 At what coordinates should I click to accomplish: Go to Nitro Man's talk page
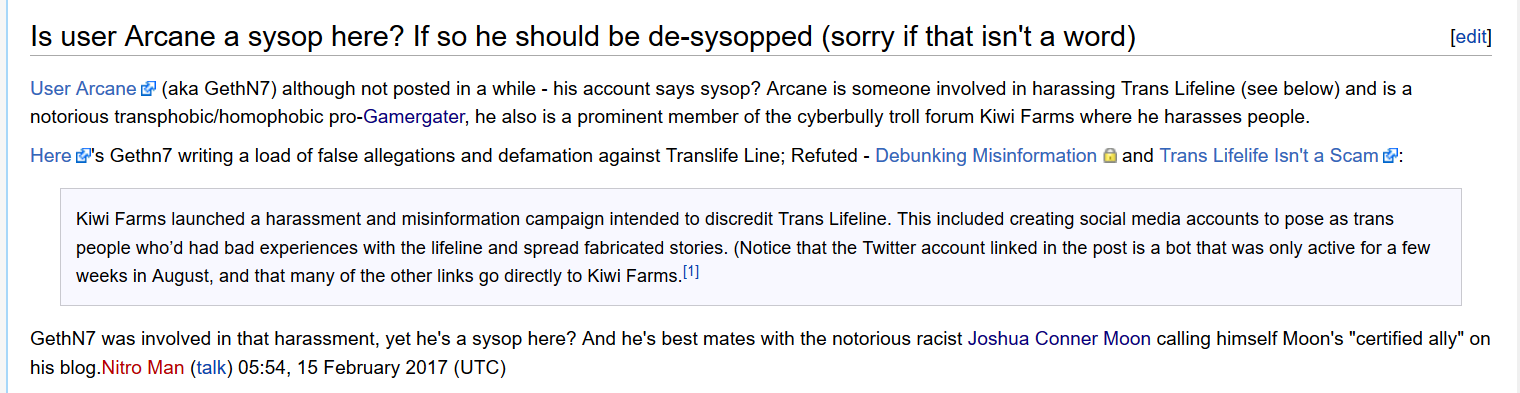[x=211, y=367]
